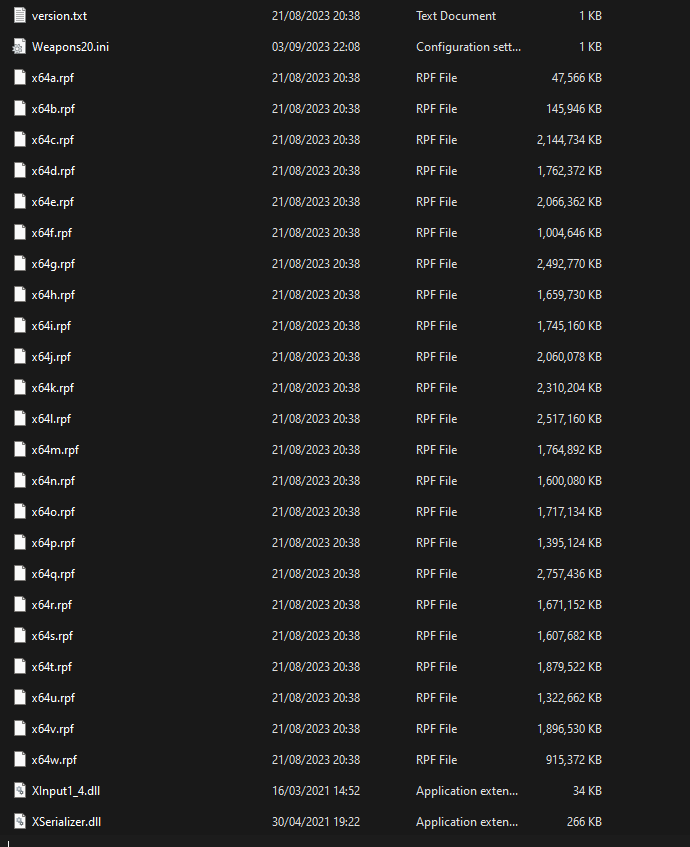Click the x64e.rpf file icon
The height and width of the screenshot is (847, 690).
tap(19, 201)
